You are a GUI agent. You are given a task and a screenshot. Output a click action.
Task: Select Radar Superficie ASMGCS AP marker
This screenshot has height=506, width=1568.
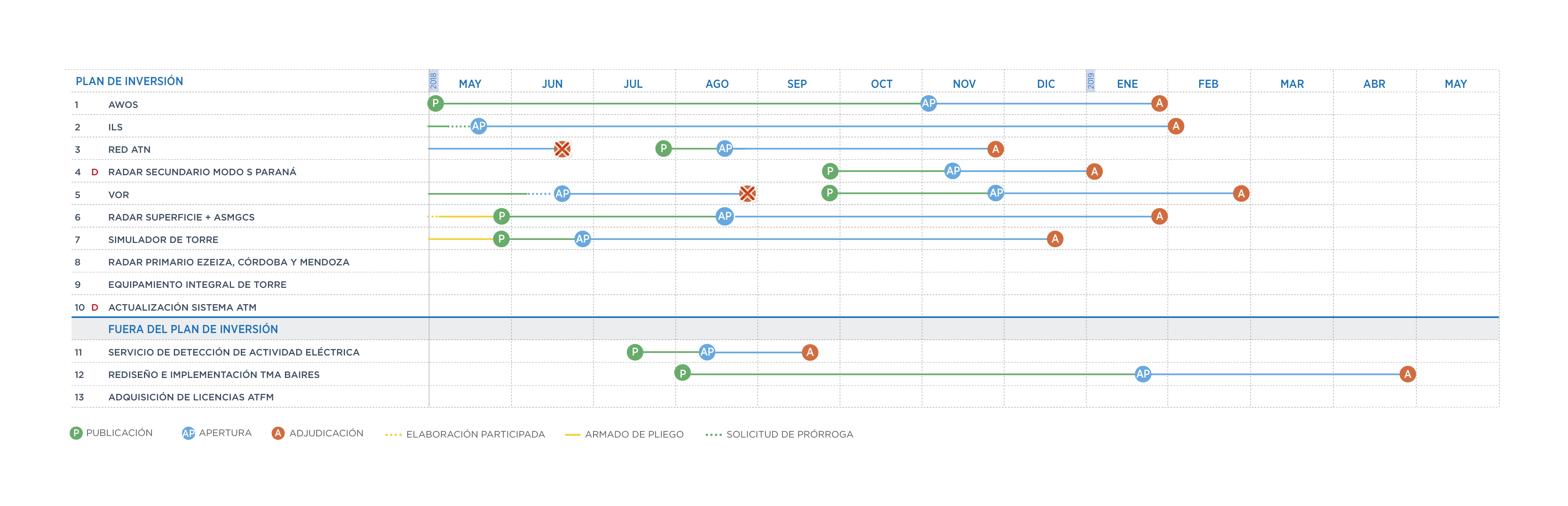(724, 216)
